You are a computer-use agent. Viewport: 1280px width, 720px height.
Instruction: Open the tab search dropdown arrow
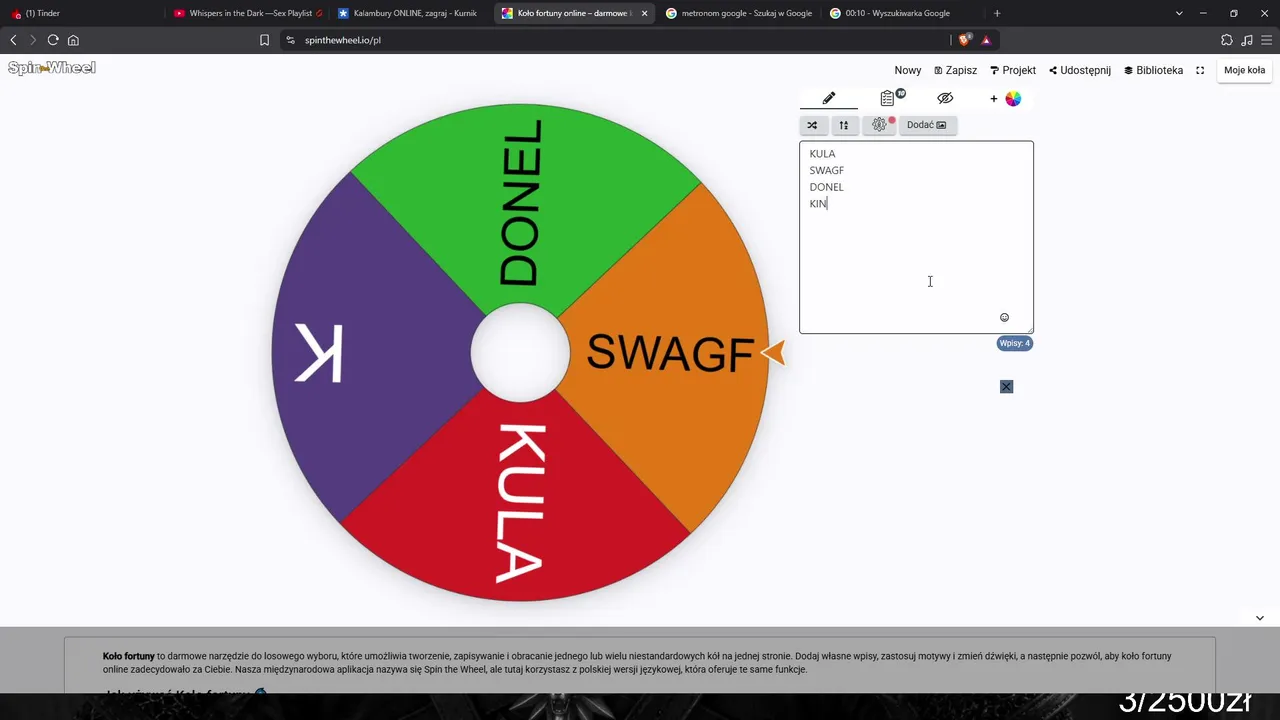click(1179, 13)
